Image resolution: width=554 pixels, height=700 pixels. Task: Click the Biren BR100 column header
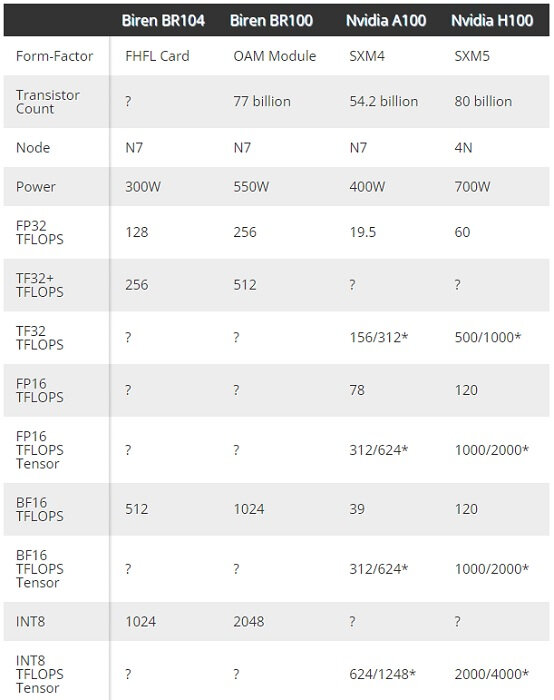(x=271, y=21)
